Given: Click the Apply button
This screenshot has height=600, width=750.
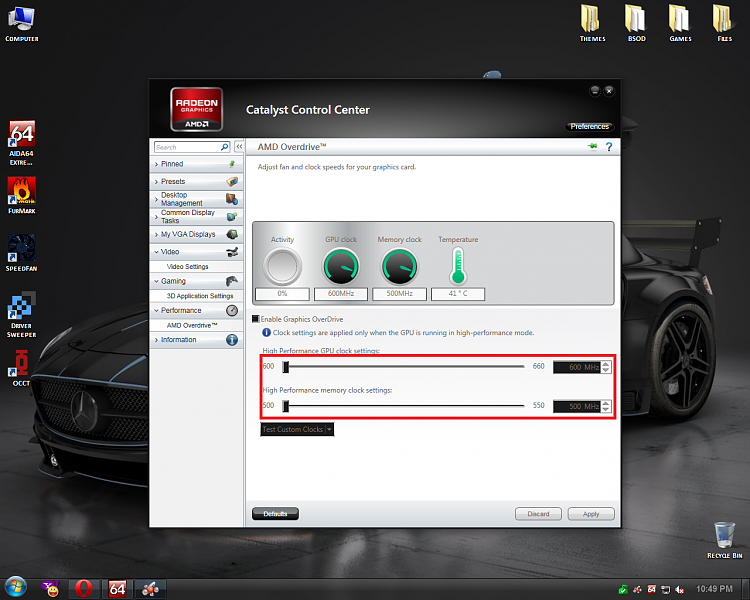Looking at the screenshot, I should click(591, 514).
